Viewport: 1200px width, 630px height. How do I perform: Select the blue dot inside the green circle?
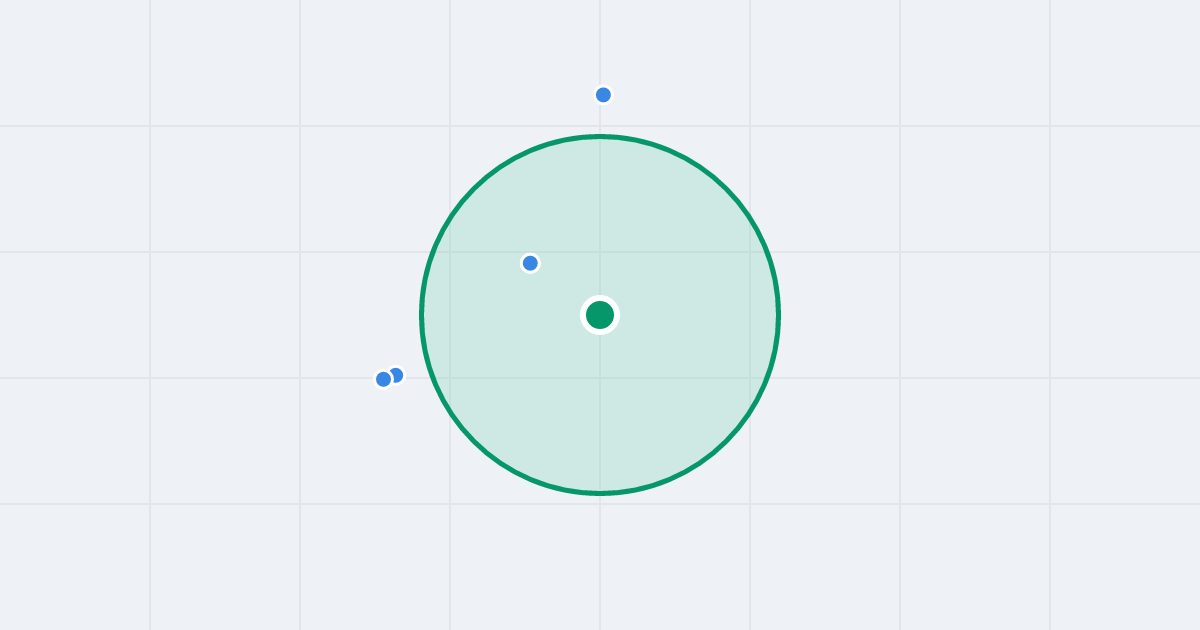(530, 263)
